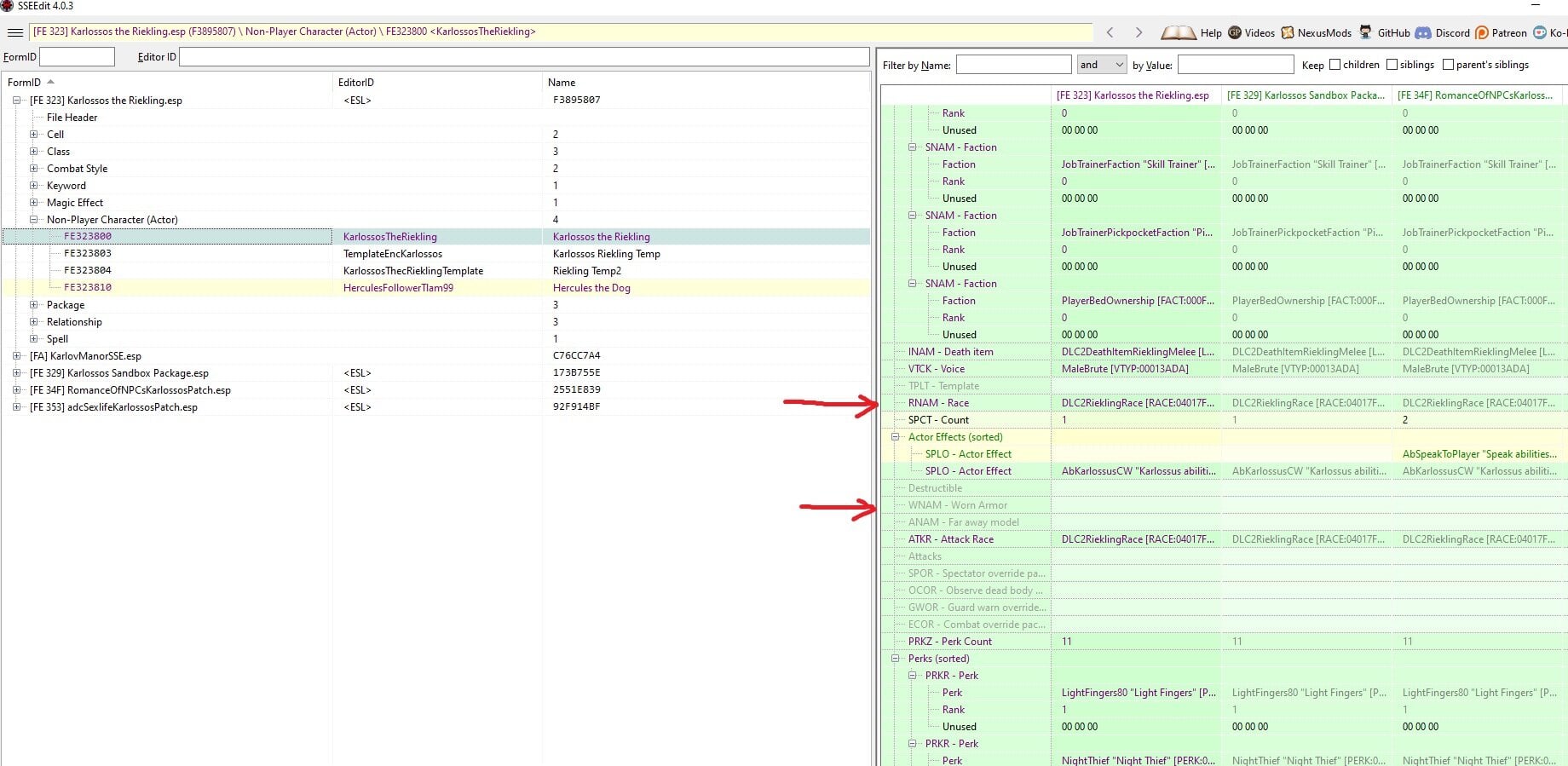The height and width of the screenshot is (766, 1568).
Task: Sort by FormID column header
Action: coord(167,83)
